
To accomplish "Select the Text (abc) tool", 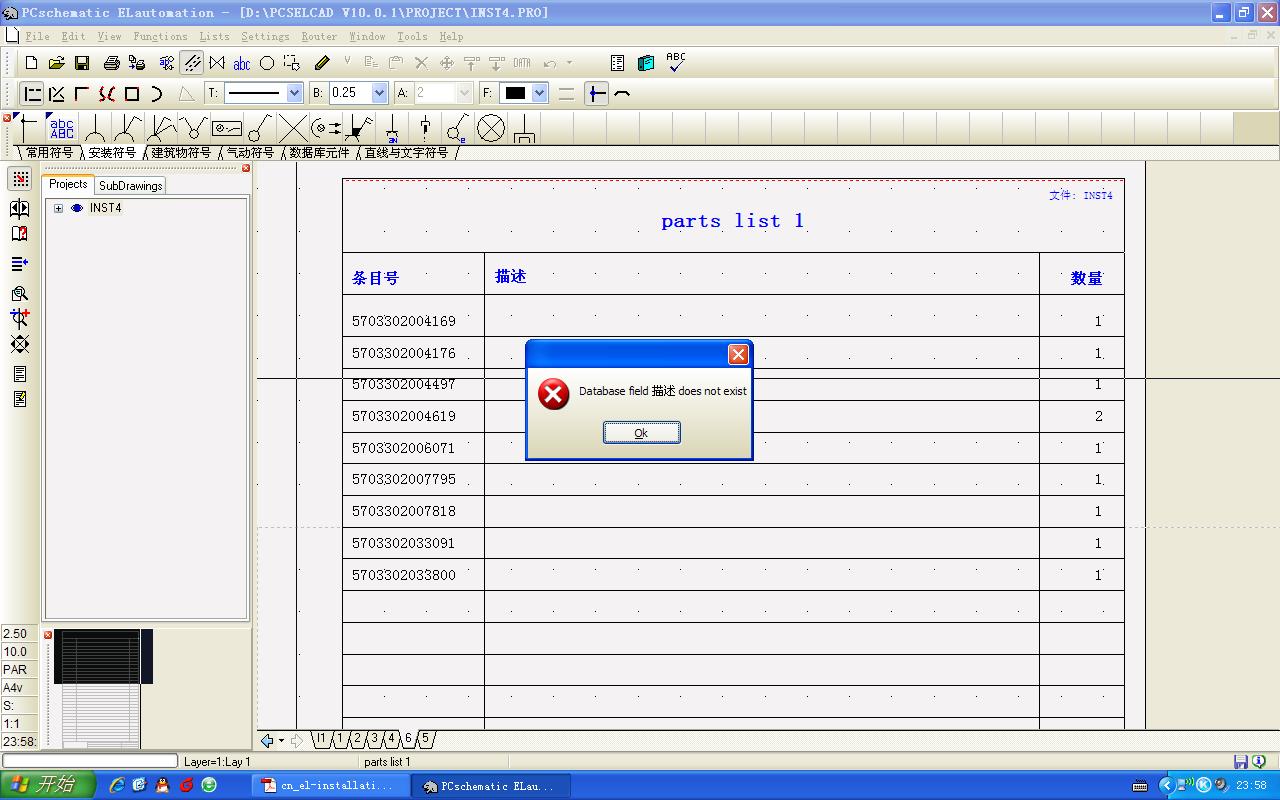I will [x=242, y=63].
